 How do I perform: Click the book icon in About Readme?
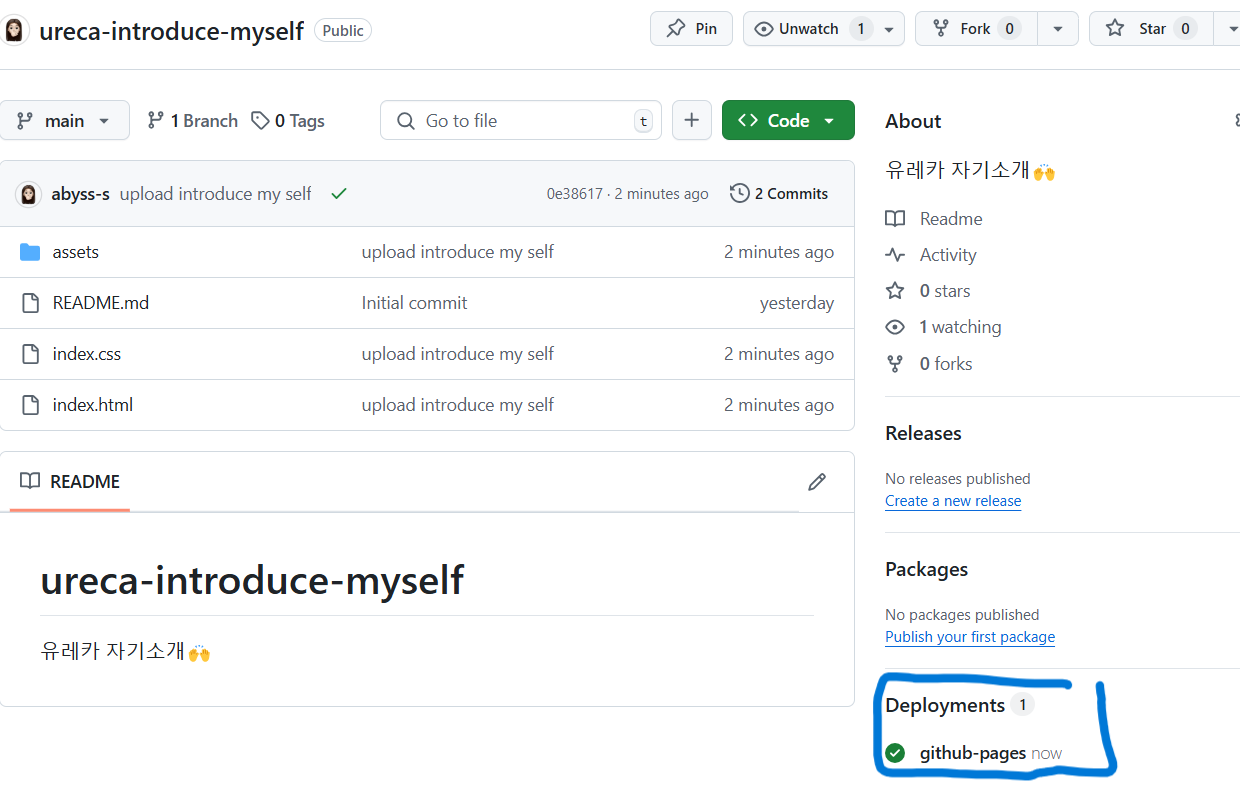click(895, 219)
